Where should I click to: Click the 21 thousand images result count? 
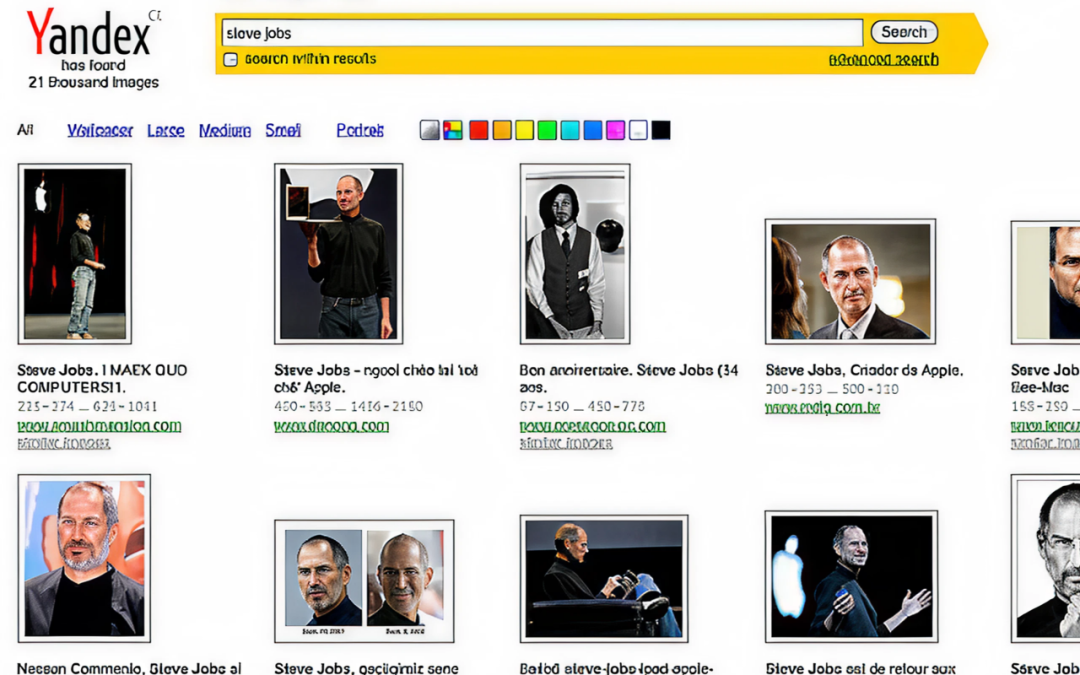(93, 83)
